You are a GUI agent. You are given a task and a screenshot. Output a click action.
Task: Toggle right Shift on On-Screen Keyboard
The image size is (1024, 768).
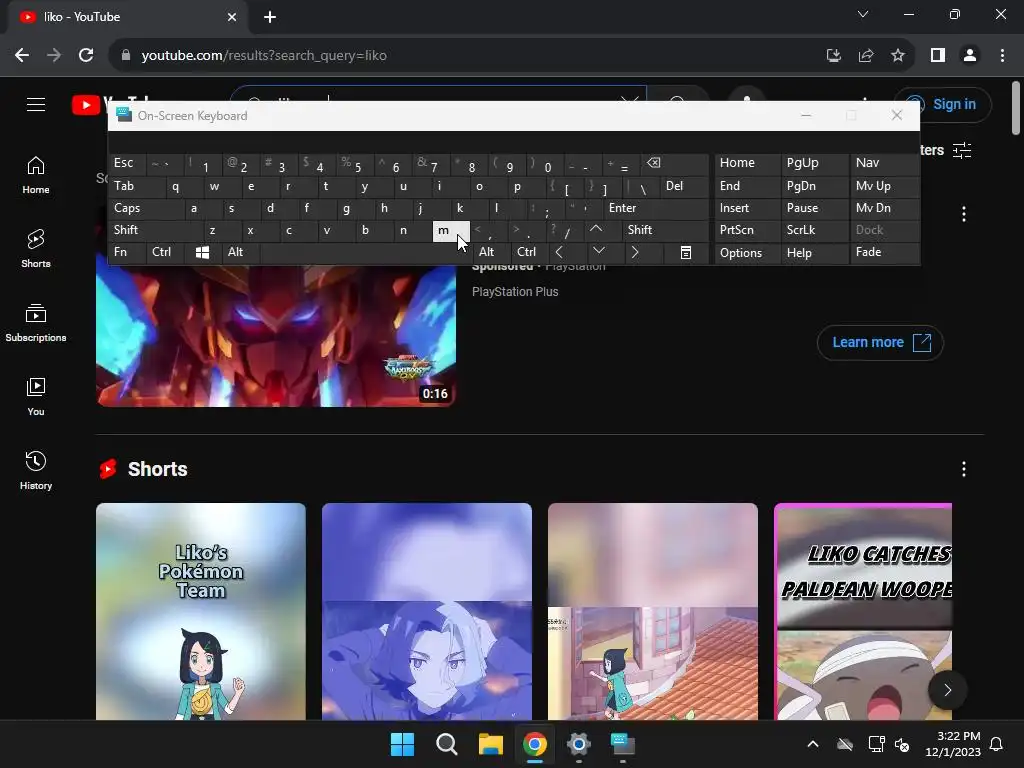665,230
